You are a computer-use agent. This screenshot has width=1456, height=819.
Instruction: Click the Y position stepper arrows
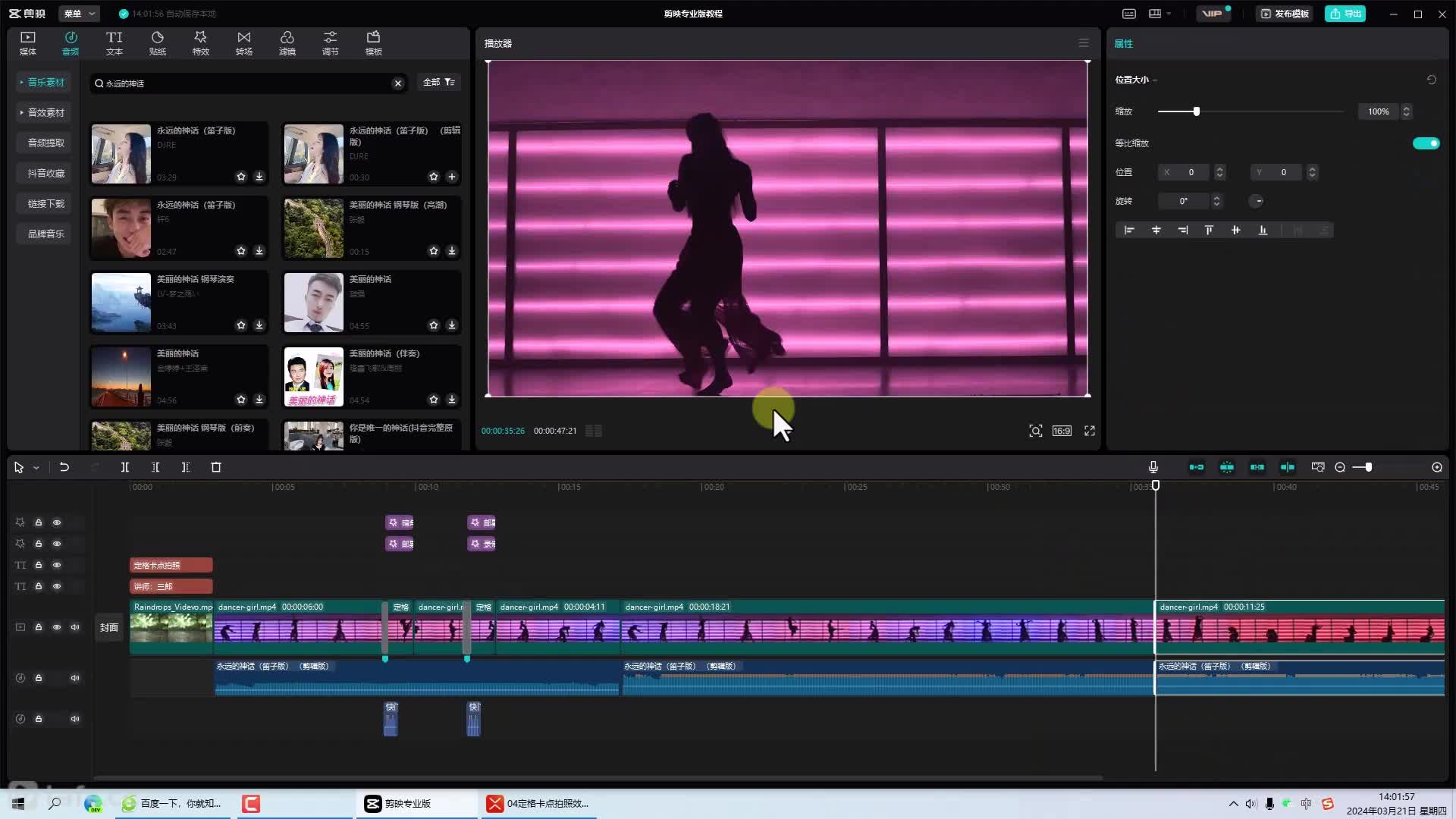[1312, 172]
